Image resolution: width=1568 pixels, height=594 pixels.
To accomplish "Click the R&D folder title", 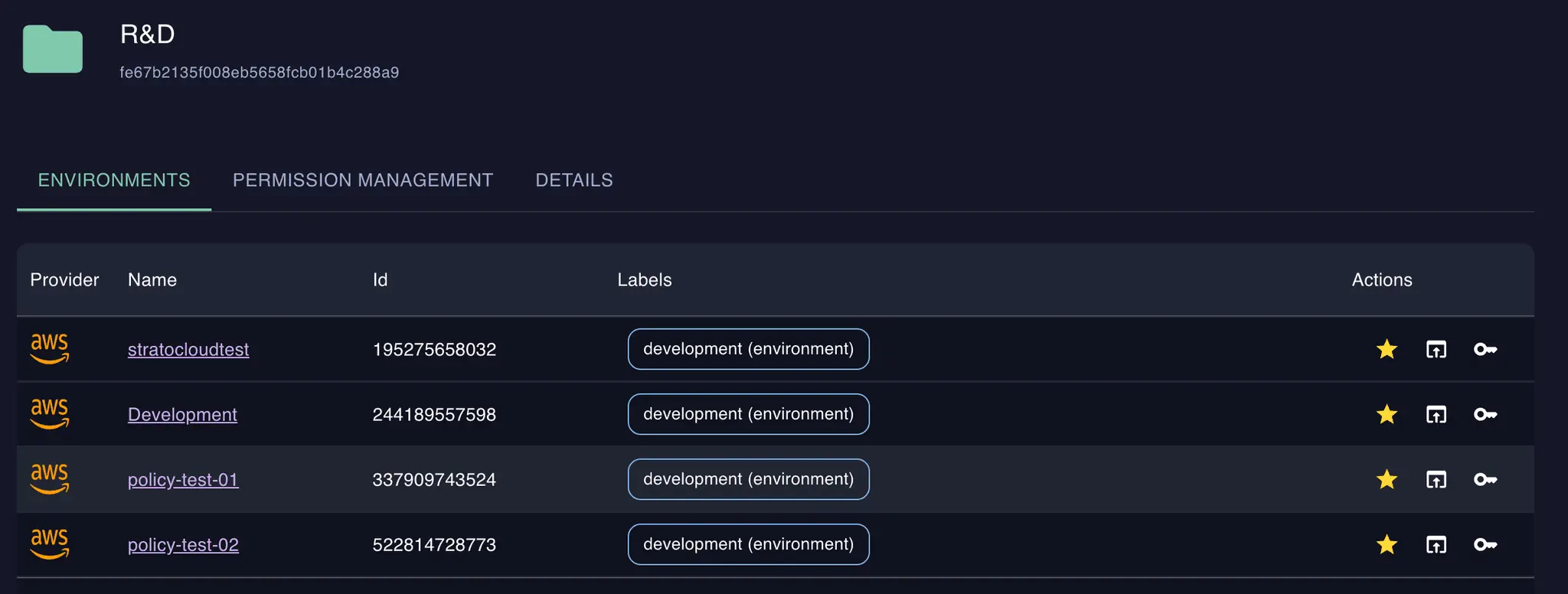I will tap(148, 34).
